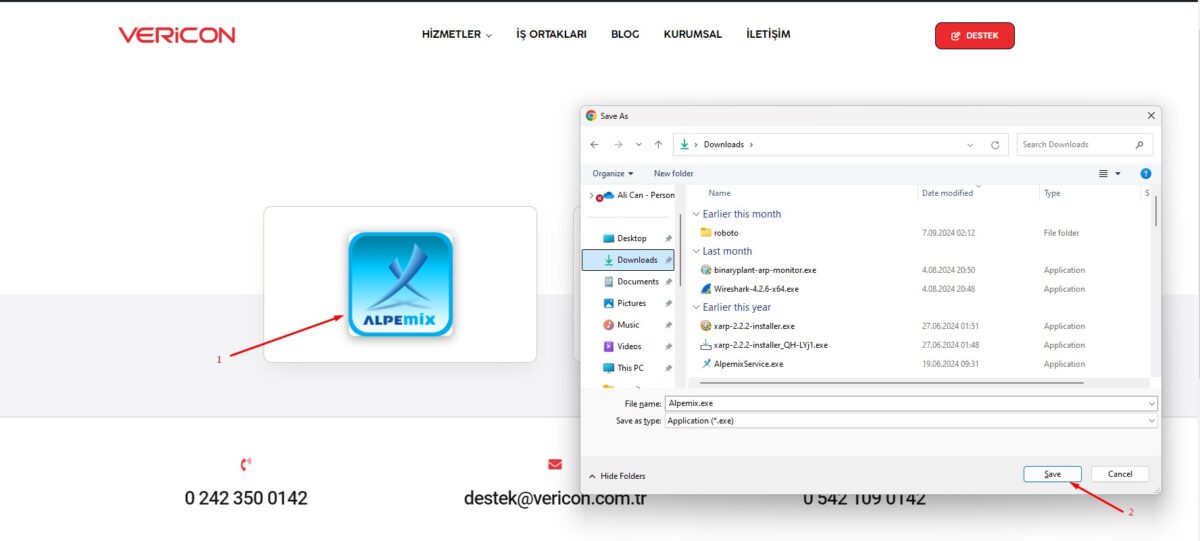
Task: Select Pictures in the navigation pane
Action: click(632, 303)
